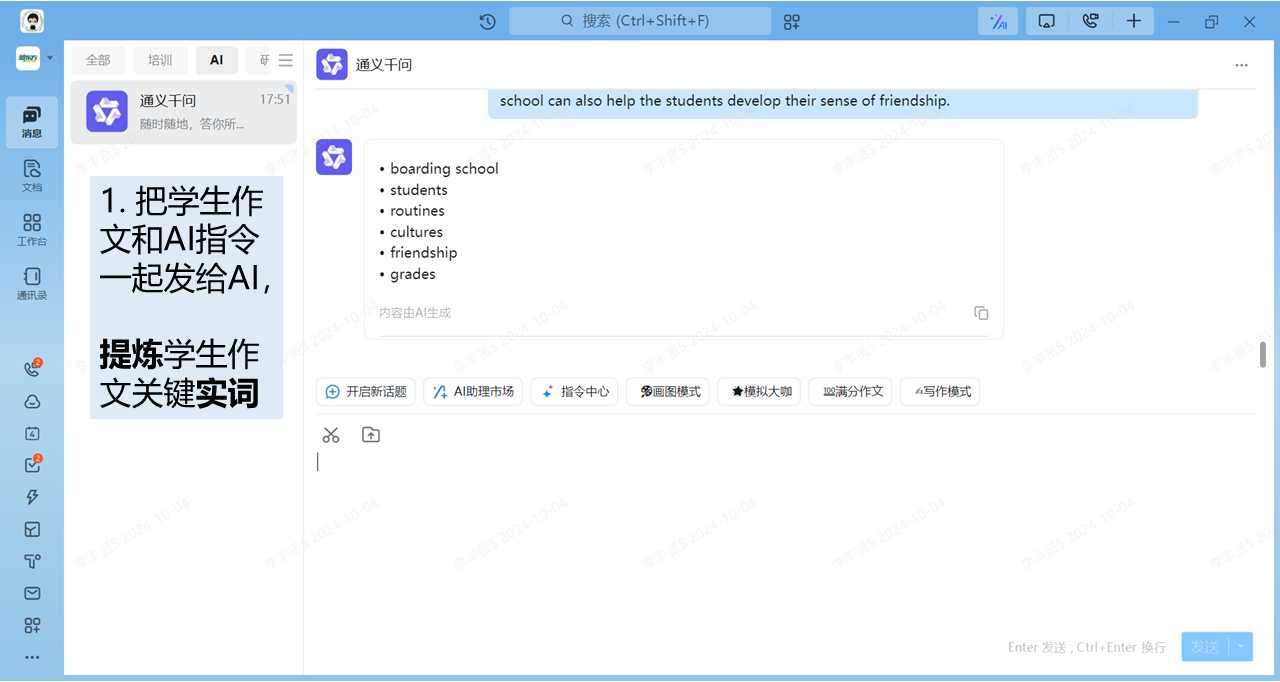Click the scissors screenshot icon
This screenshot has height=682, width=1280.
pos(331,435)
